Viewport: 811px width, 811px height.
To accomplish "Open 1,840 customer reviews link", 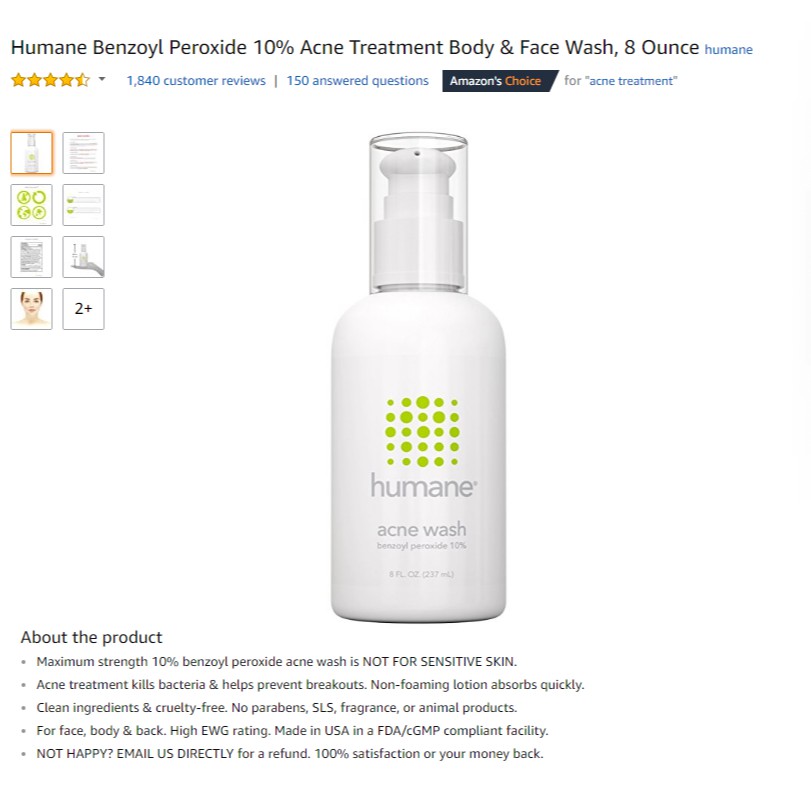I will 196,81.
